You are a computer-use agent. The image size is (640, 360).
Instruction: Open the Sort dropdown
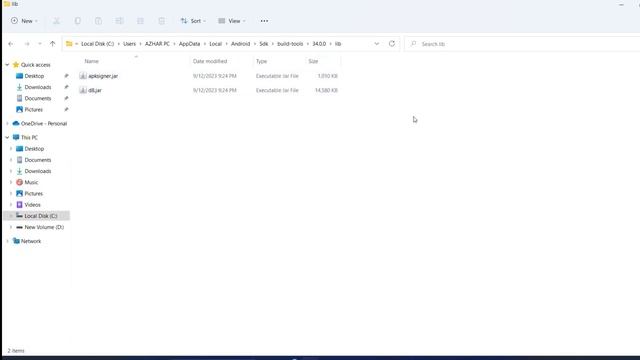coord(193,21)
